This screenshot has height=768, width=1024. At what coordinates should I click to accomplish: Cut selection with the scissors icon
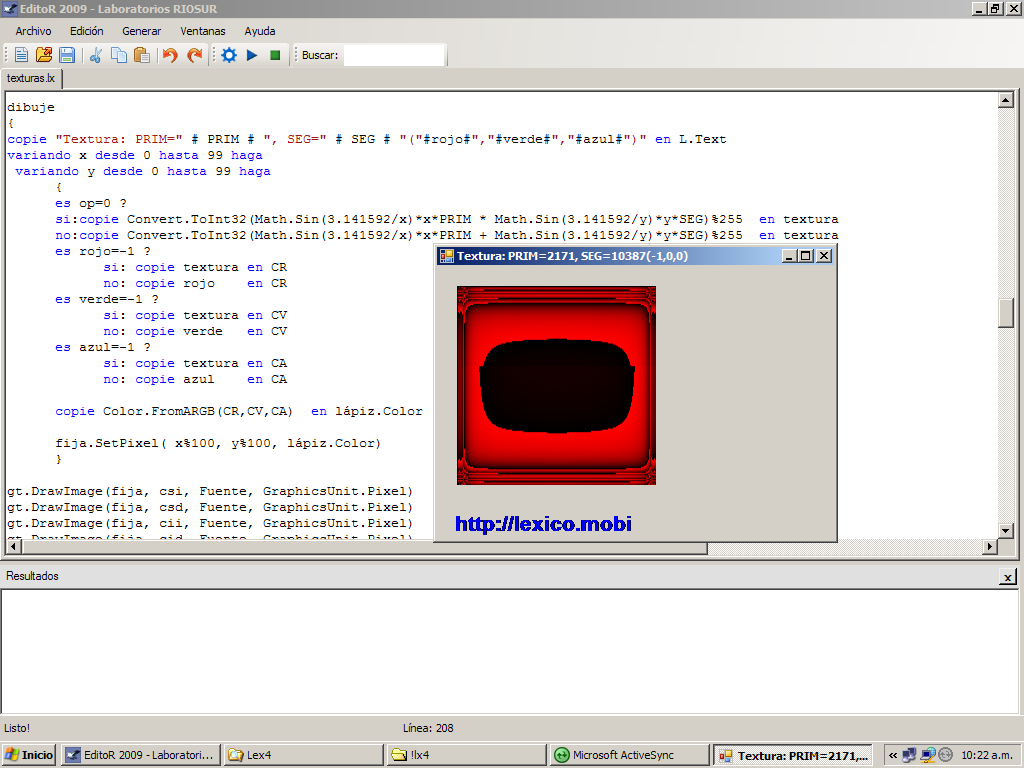pyautogui.click(x=96, y=55)
